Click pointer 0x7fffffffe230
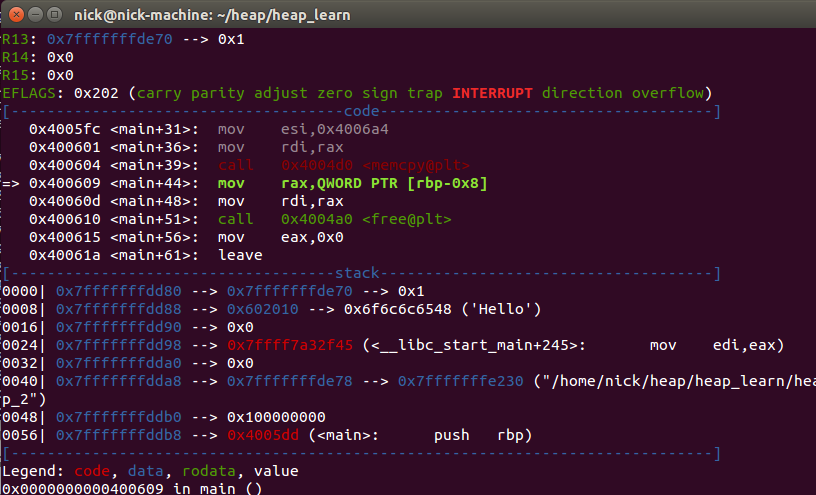816x495 pixels. pos(460,381)
